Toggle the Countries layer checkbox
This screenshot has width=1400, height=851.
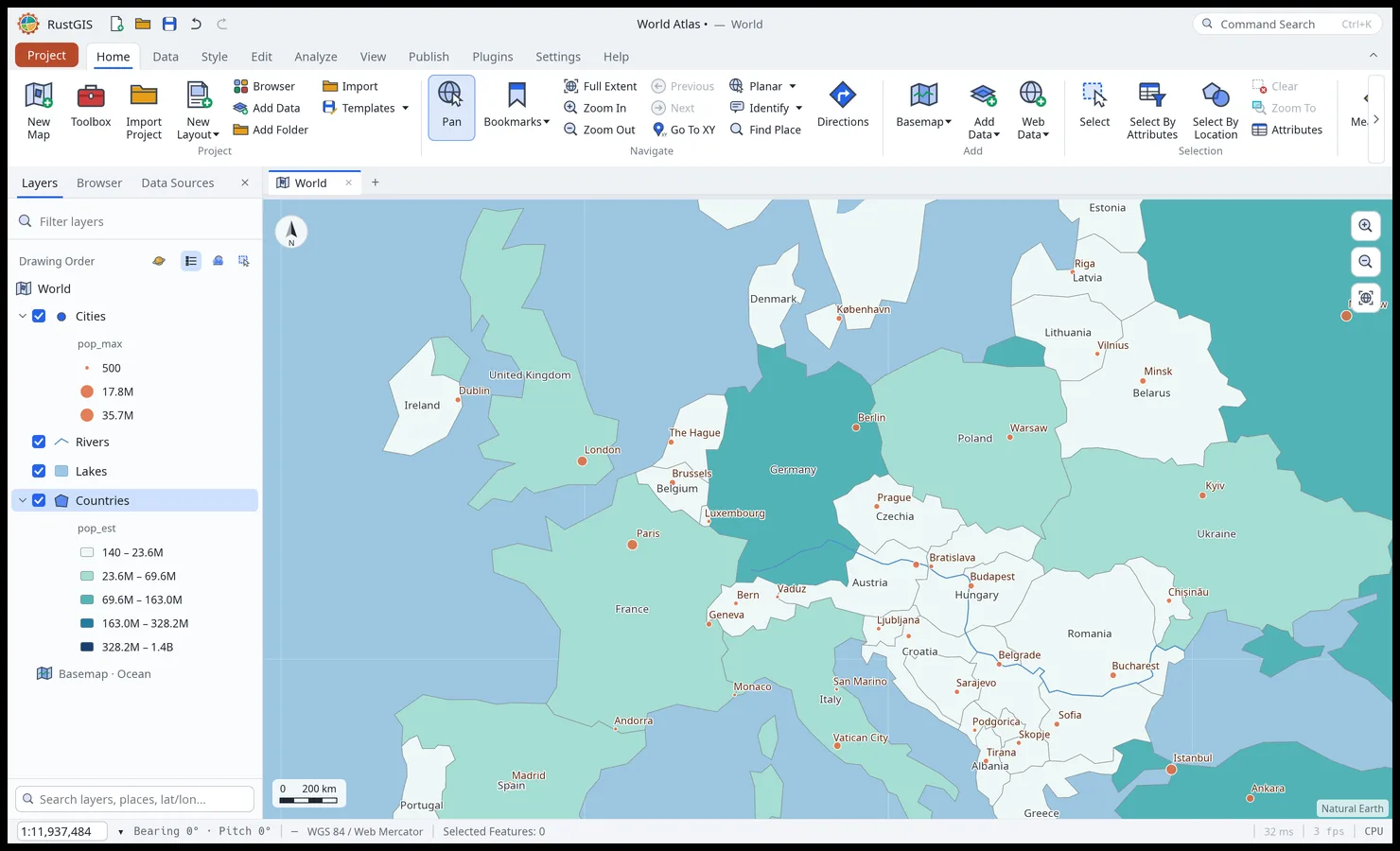[x=39, y=500]
